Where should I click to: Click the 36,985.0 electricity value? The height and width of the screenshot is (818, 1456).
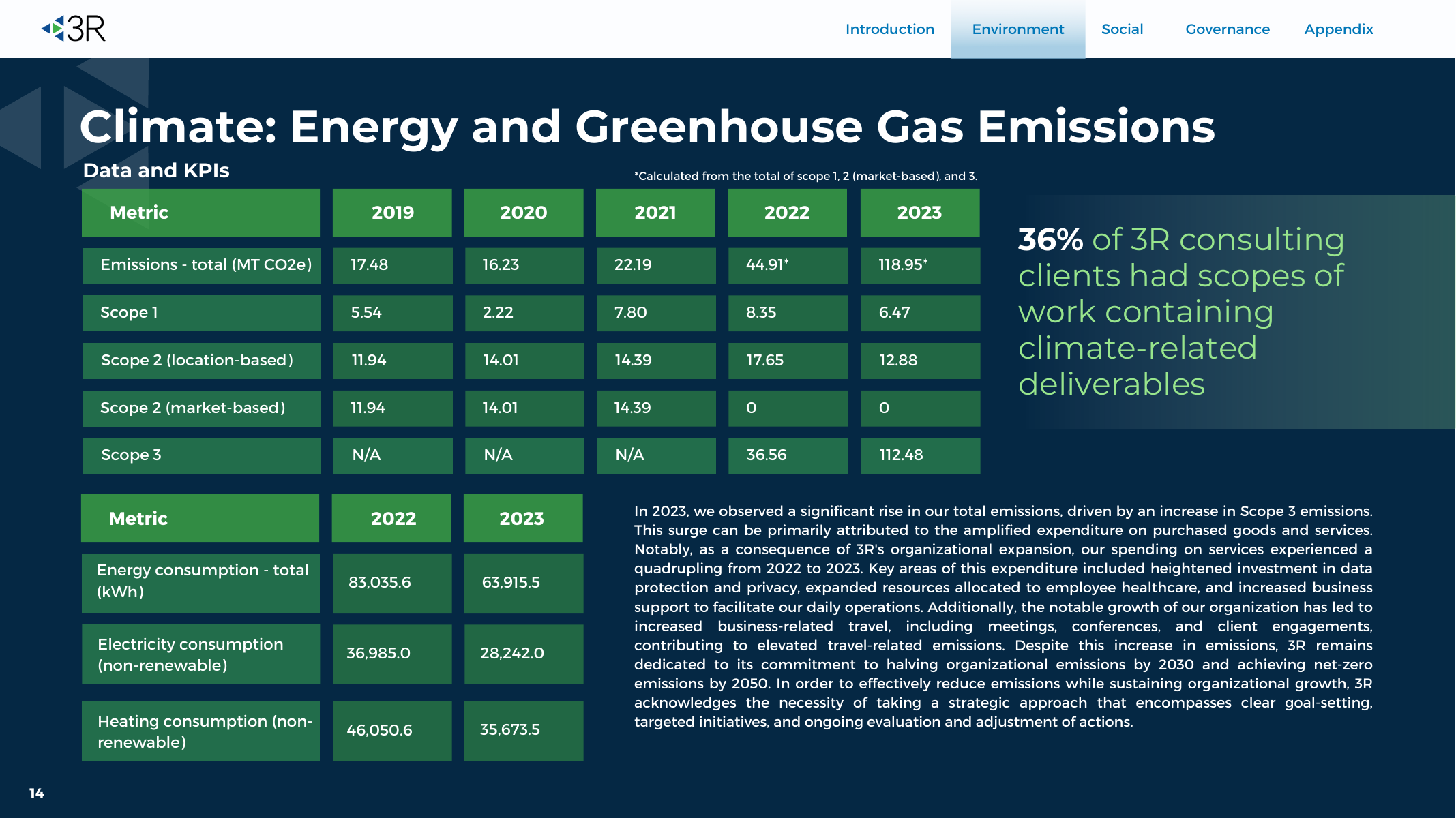[391, 654]
